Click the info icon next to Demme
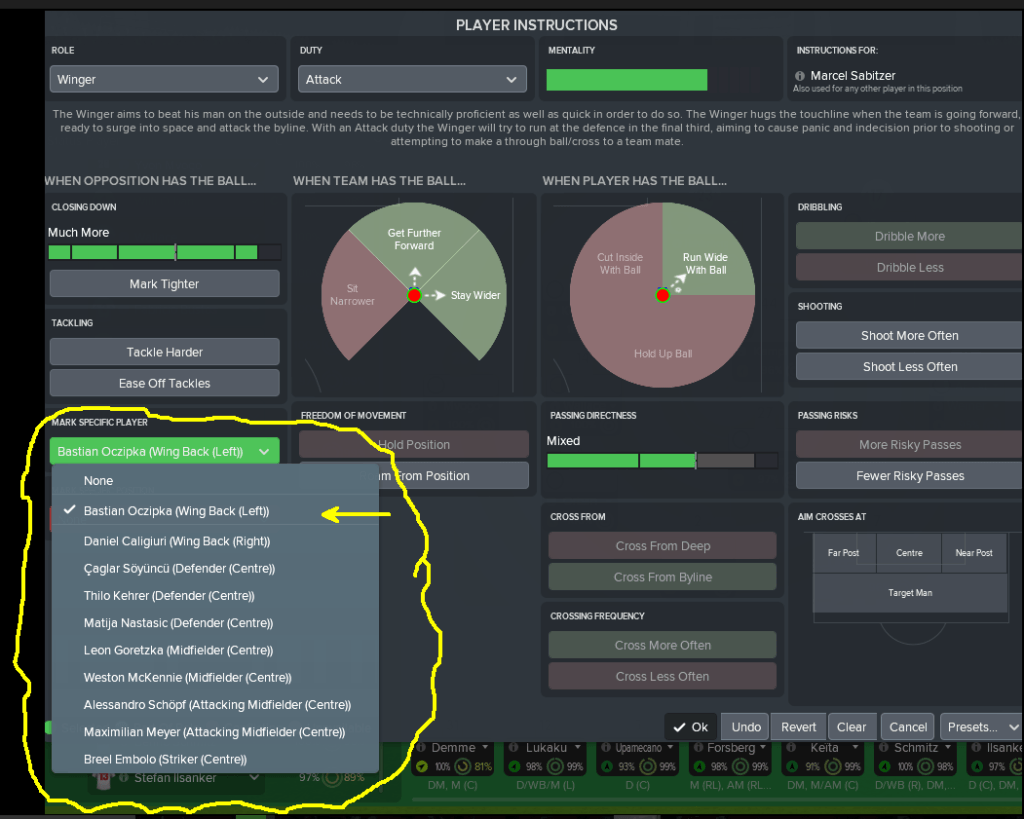The width and height of the screenshot is (1024, 819). [x=421, y=748]
